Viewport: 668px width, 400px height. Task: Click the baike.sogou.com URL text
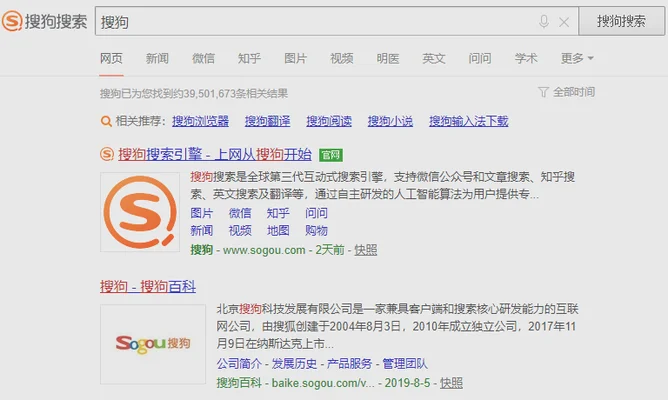click(323, 383)
